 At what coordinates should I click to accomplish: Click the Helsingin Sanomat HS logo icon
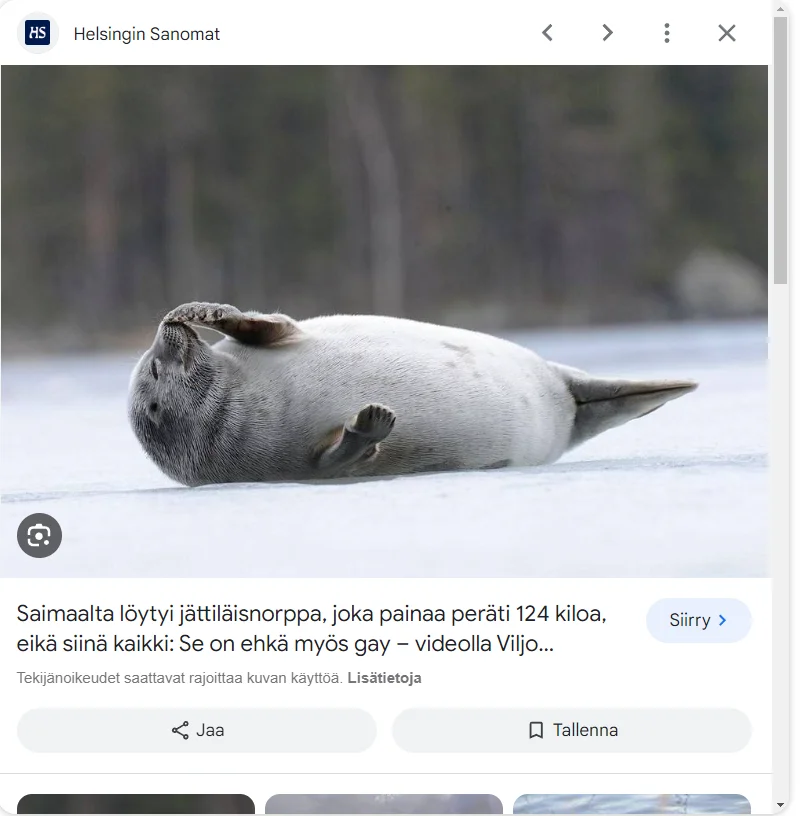coord(38,33)
